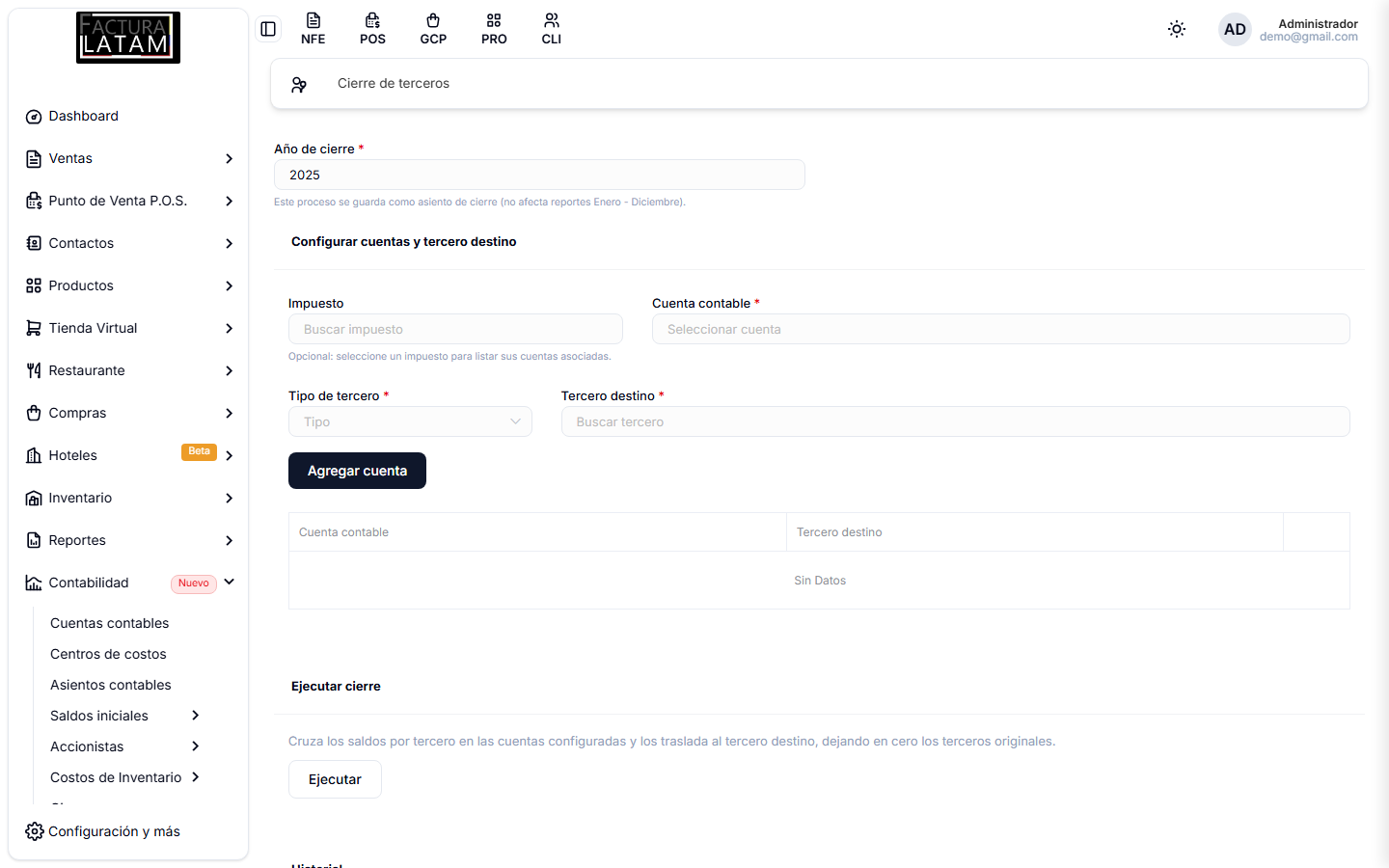
Task: Focus the Buscar impuesto field
Action: coord(455,329)
